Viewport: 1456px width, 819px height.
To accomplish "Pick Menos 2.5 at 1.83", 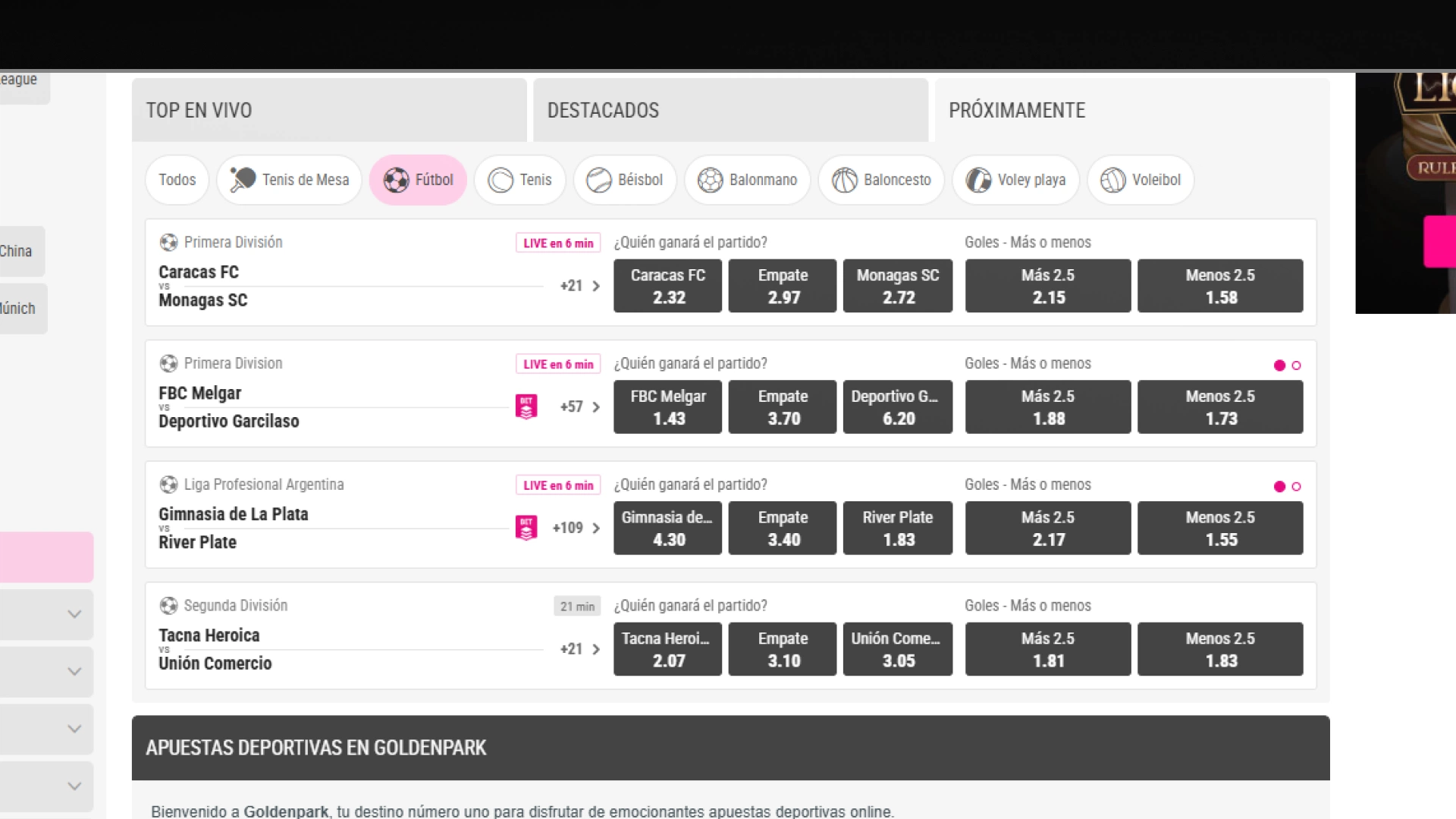I will click(1220, 649).
